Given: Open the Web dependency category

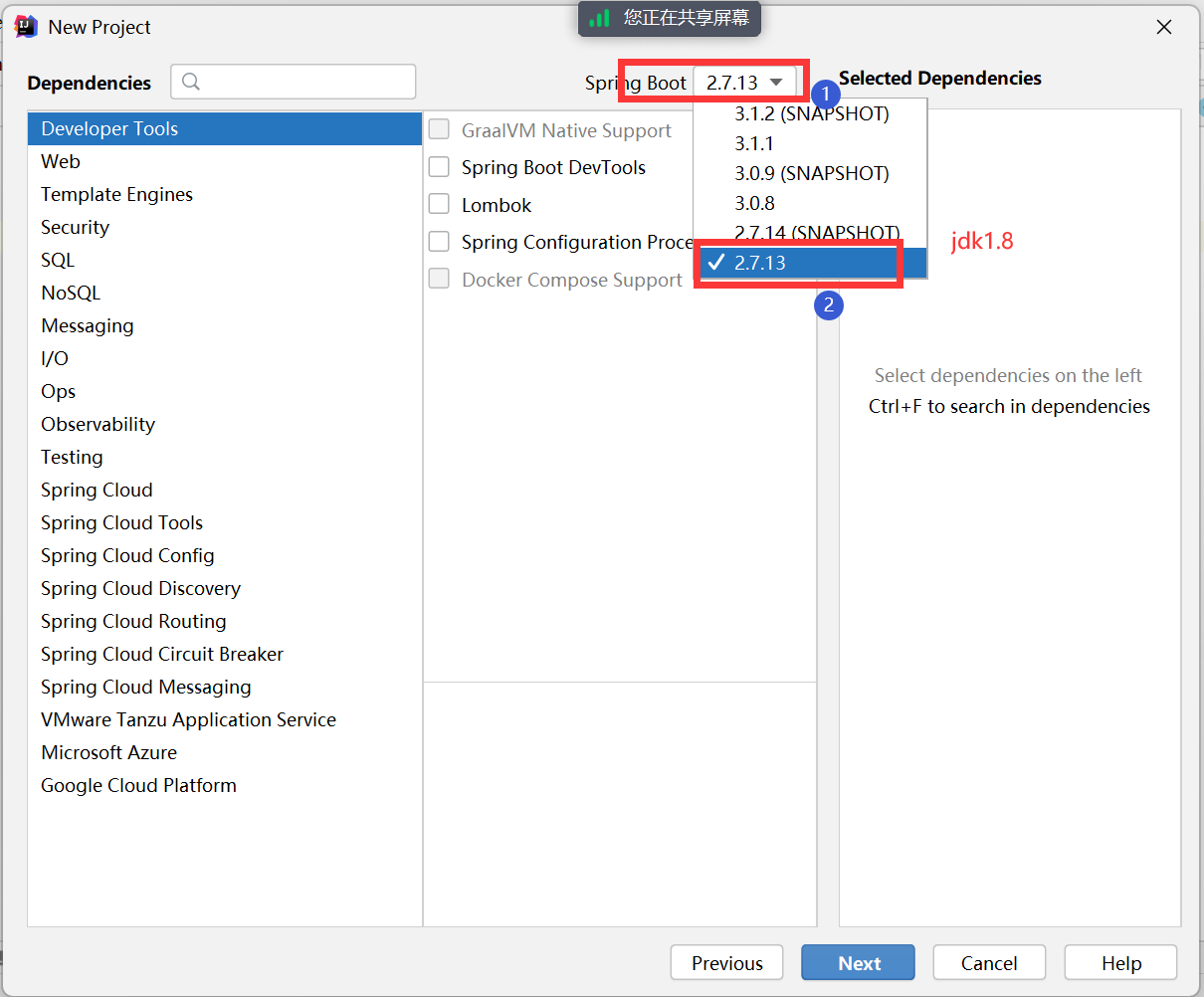Looking at the screenshot, I should pos(225,161).
